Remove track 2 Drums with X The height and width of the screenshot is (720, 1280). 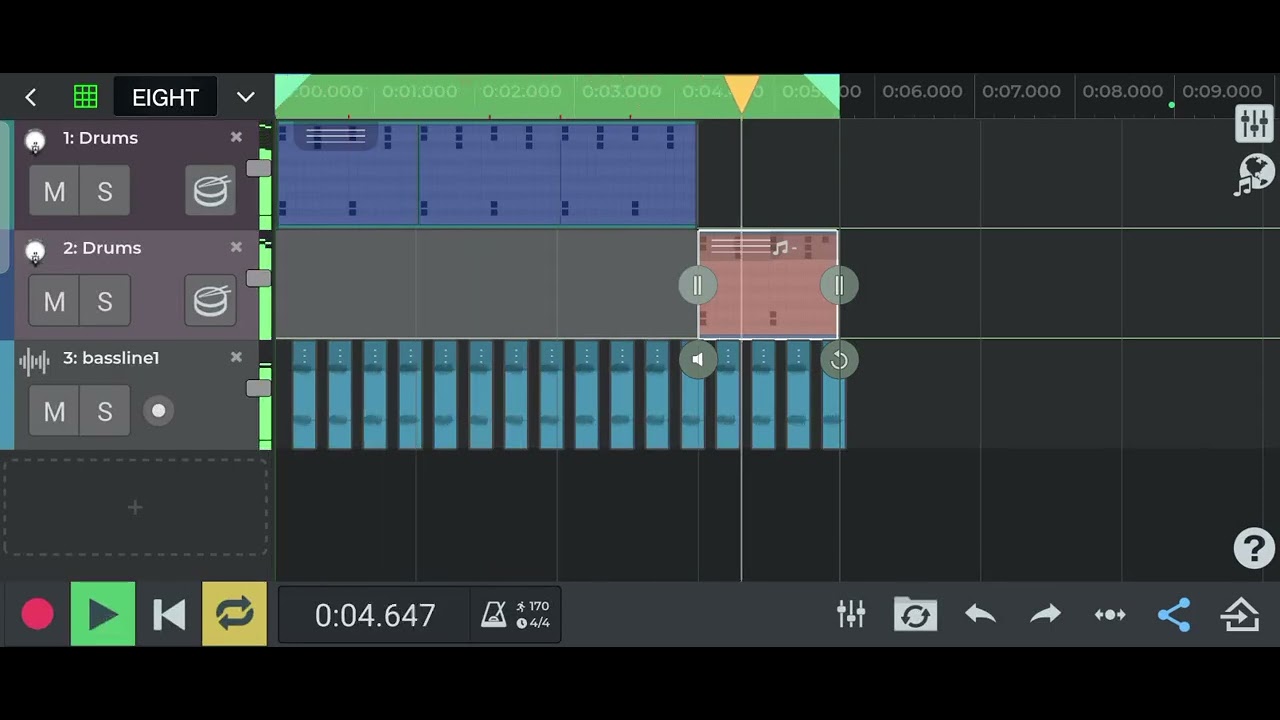[x=236, y=247]
